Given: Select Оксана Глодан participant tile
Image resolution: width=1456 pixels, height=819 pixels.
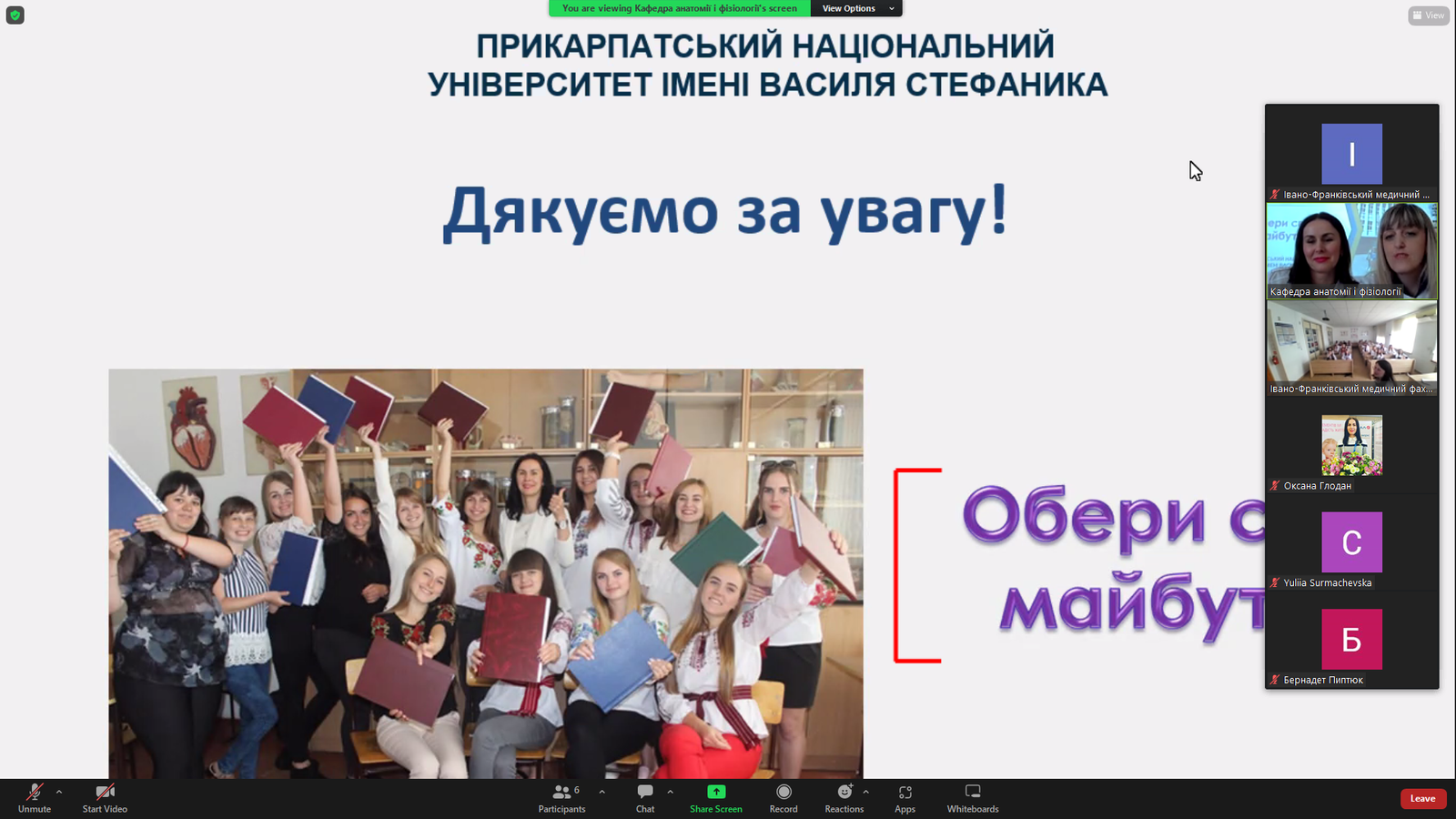Looking at the screenshot, I should (1351, 446).
